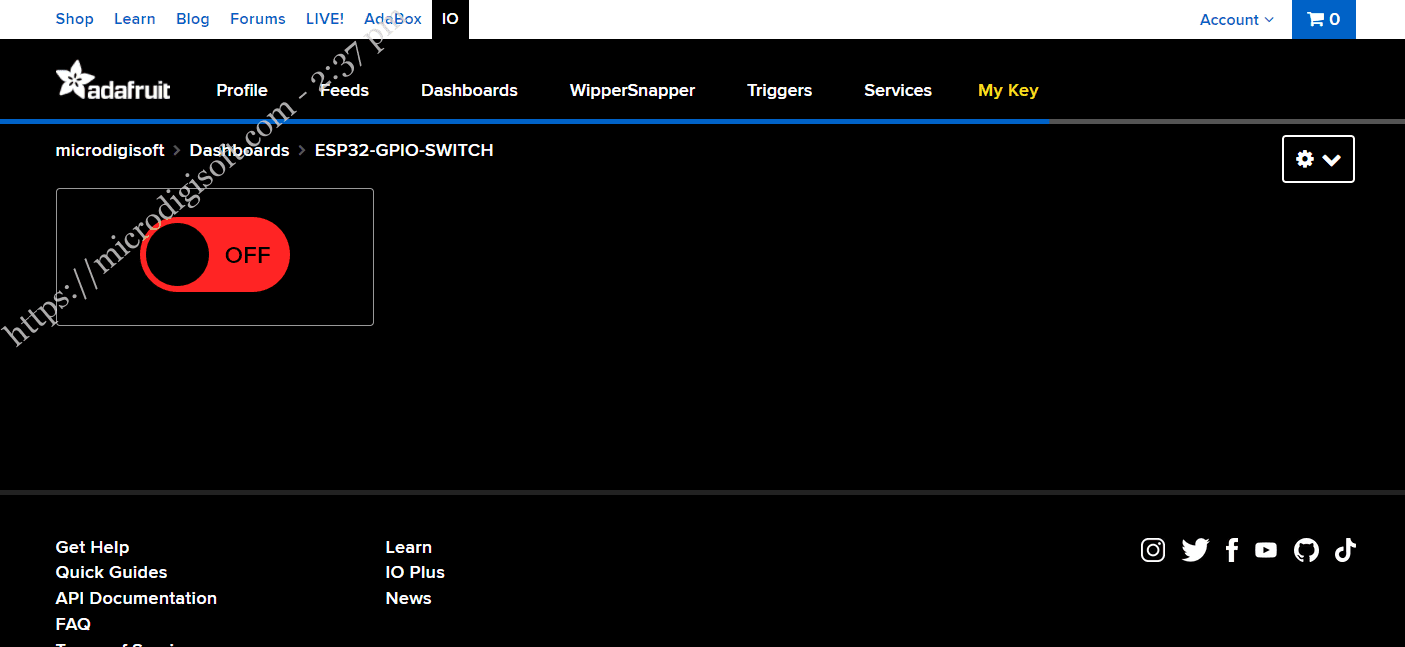Go to the Feeds page
The height and width of the screenshot is (647, 1405).
[344, 90]
